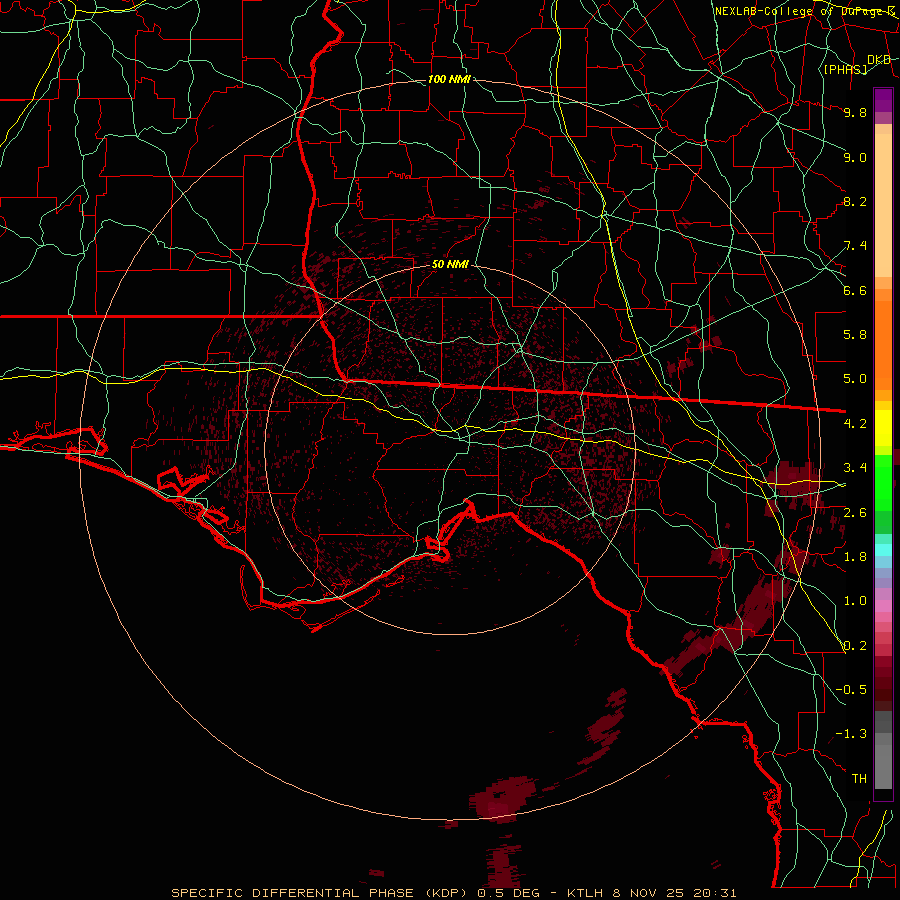
Task: Pick the pink band near 1.0 on scale
Action: coord(883,606)
